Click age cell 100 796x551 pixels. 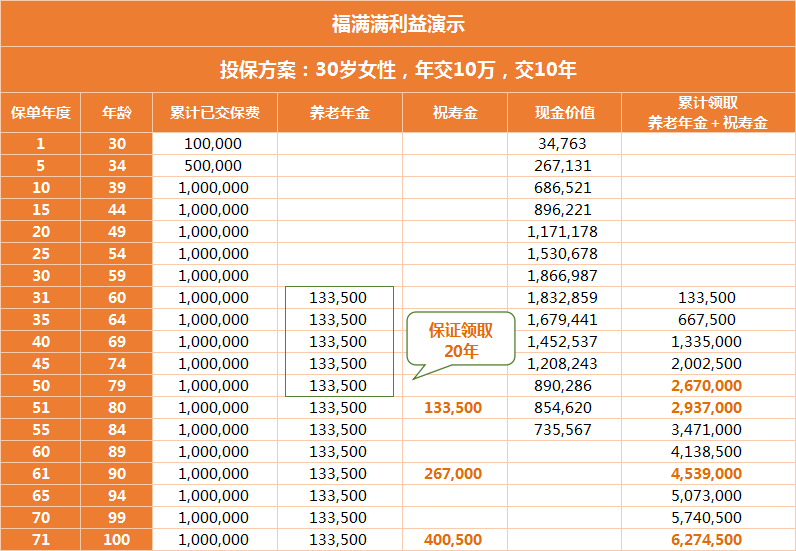(117, 540)
